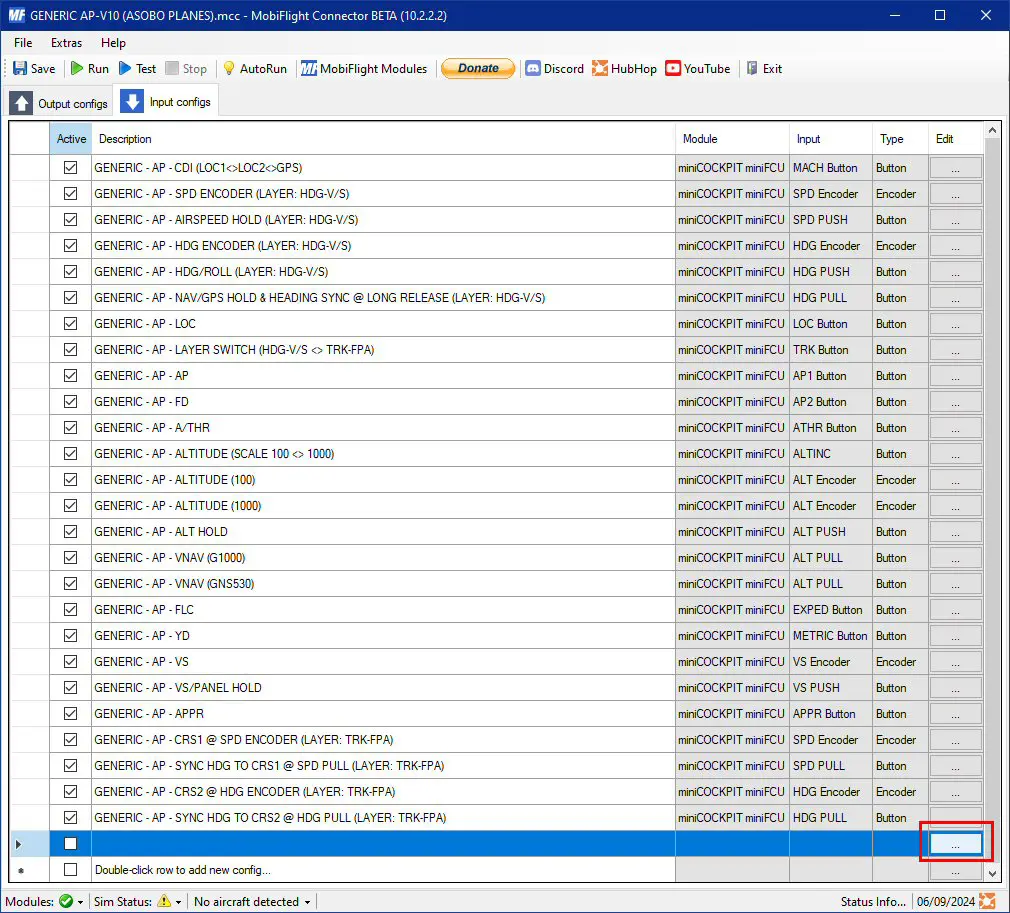Open the edit button for GENERIC - AP - AP

click(x=955, y=376)
